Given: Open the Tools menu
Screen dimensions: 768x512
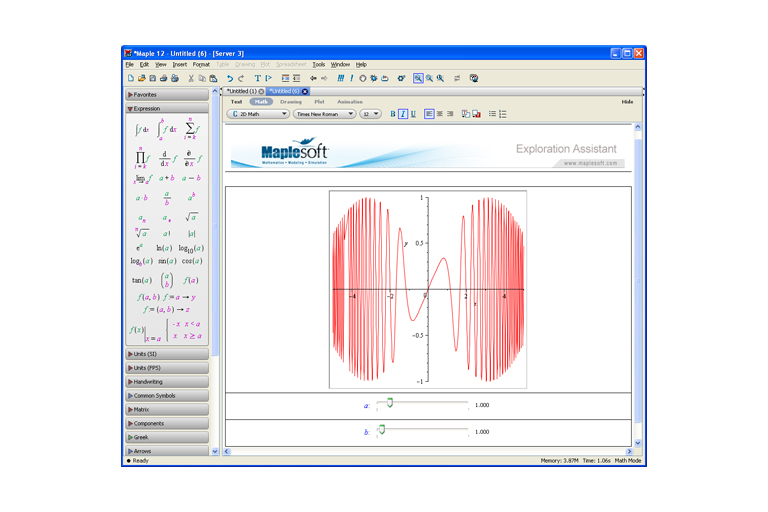Looking at the screenshot, I should (318, 64).
